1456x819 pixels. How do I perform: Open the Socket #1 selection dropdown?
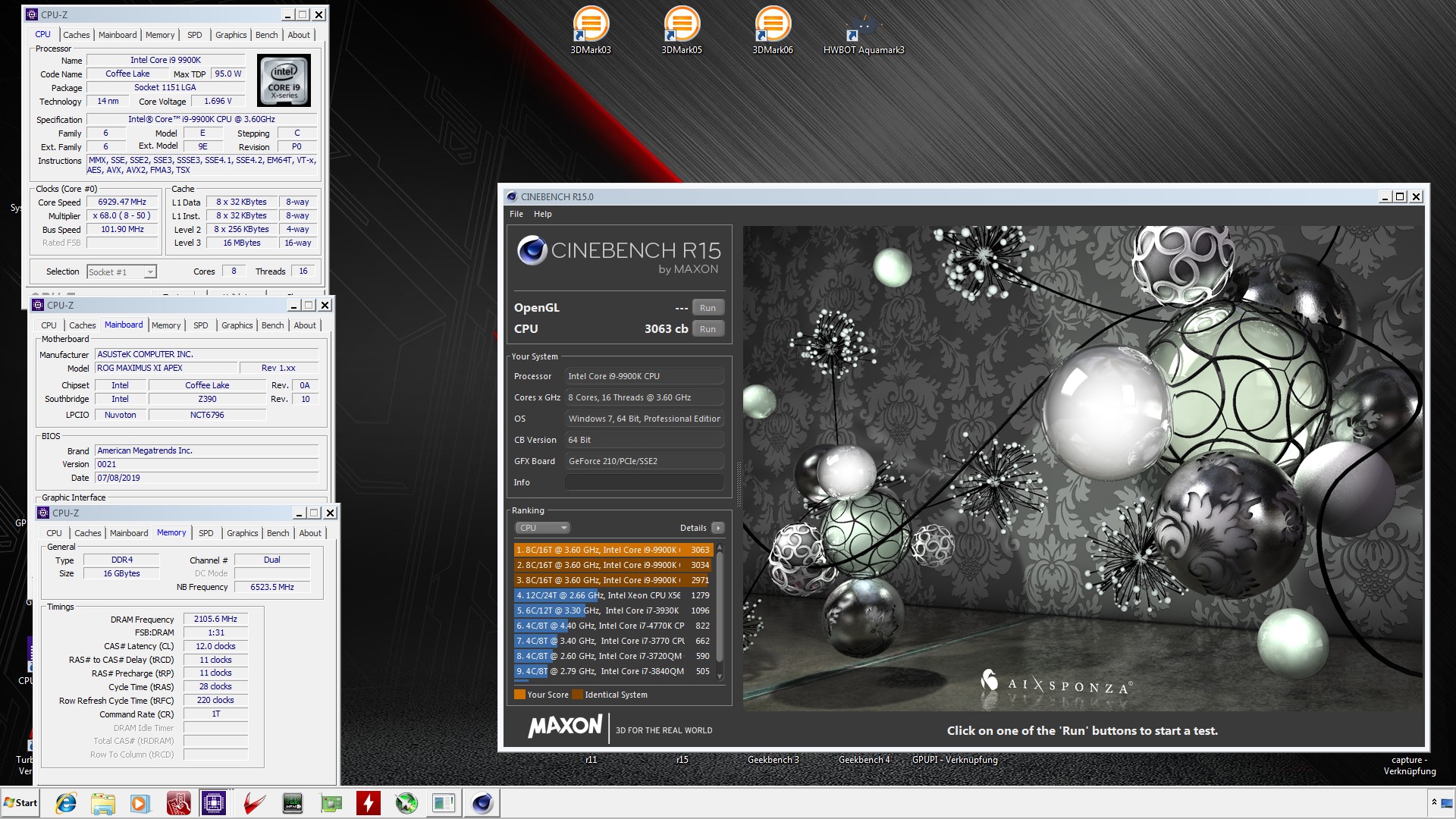(x=121, y=272)
